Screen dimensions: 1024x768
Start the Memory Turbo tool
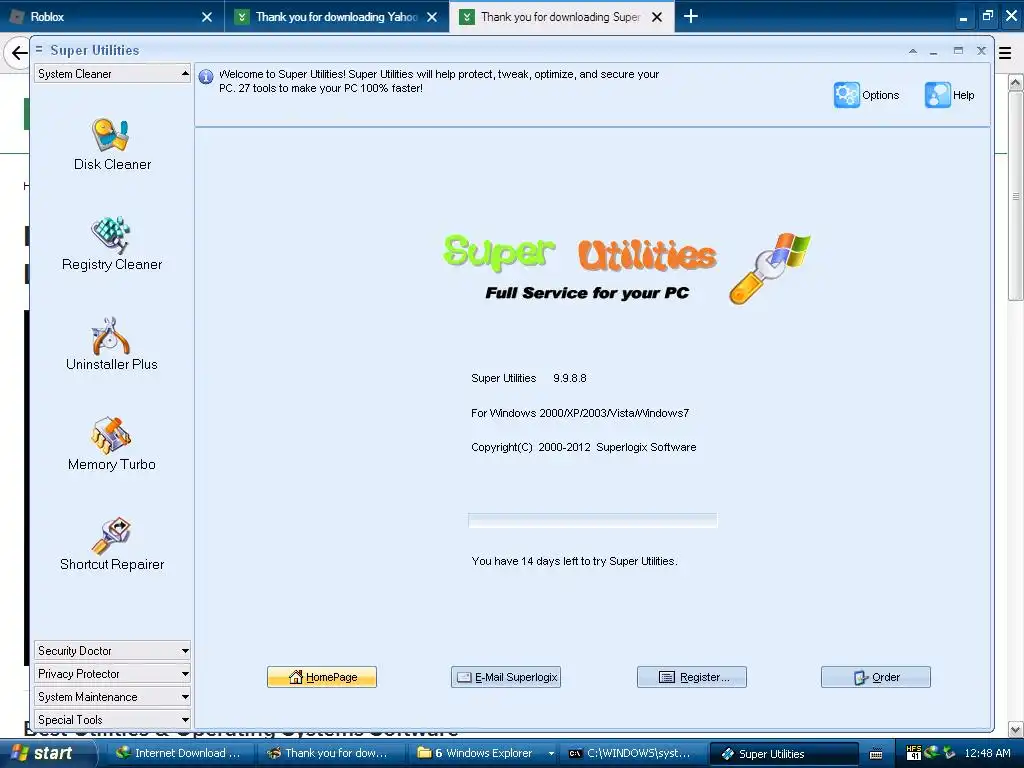coord(112,444)
